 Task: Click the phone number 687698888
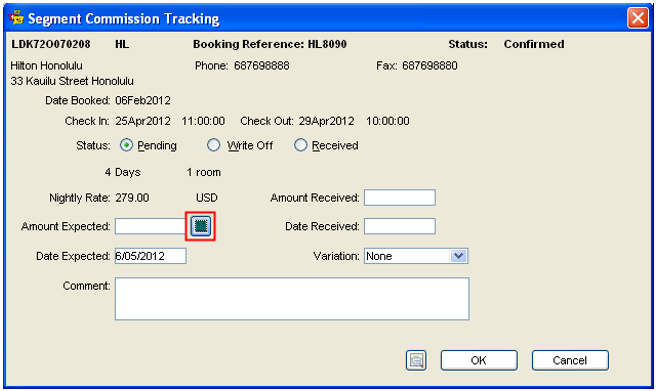coord(262,66)
